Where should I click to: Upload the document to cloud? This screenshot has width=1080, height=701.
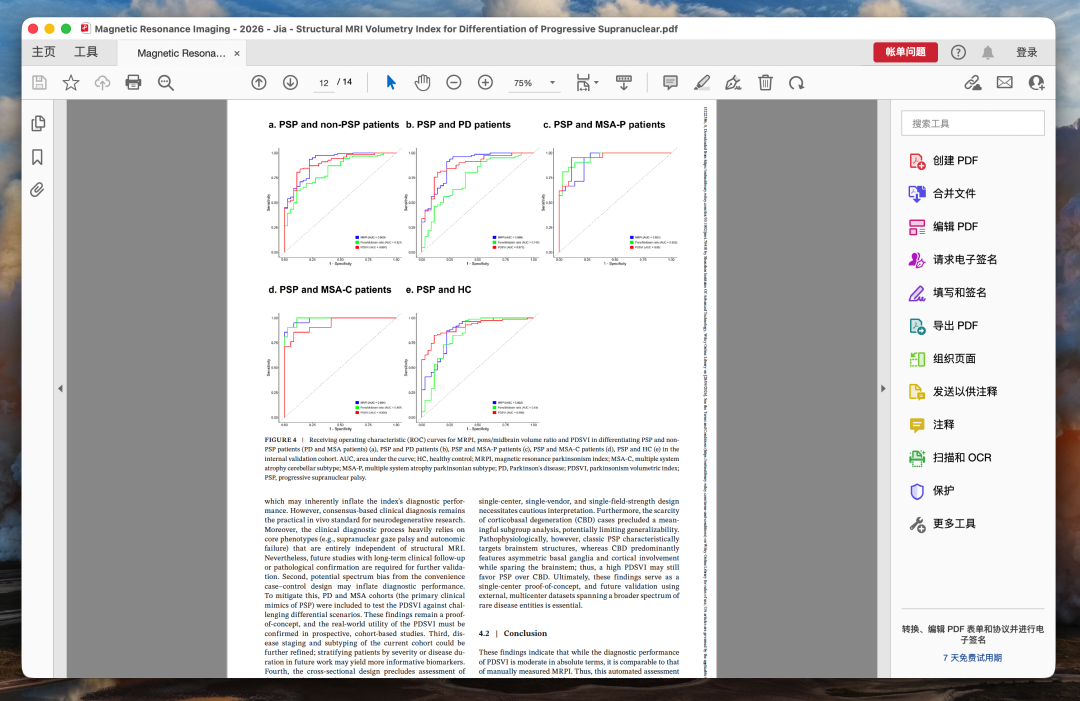pyautogui.click(x=102, y=83)
